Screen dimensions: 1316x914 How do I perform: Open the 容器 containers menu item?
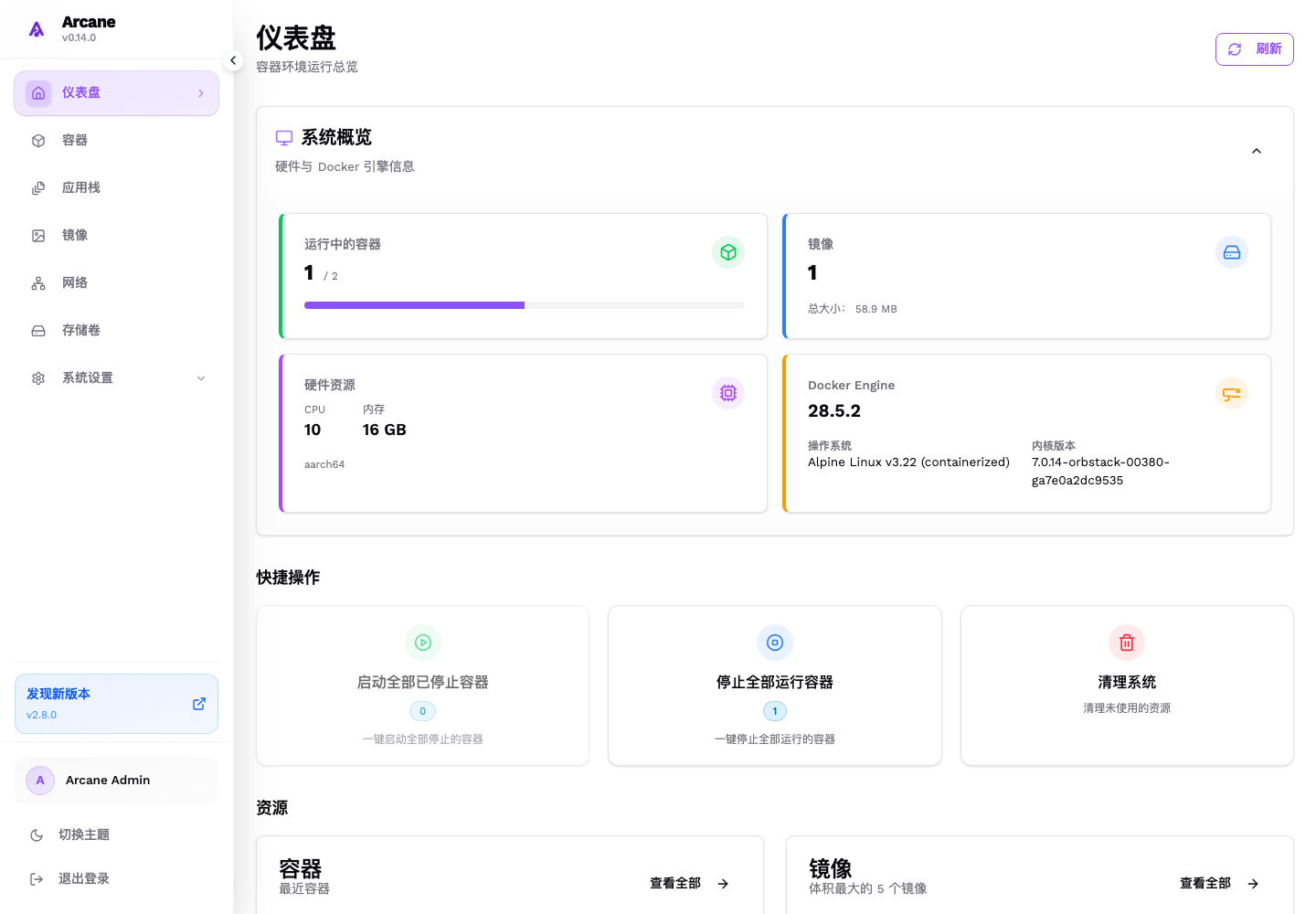(x=116, y=141)
